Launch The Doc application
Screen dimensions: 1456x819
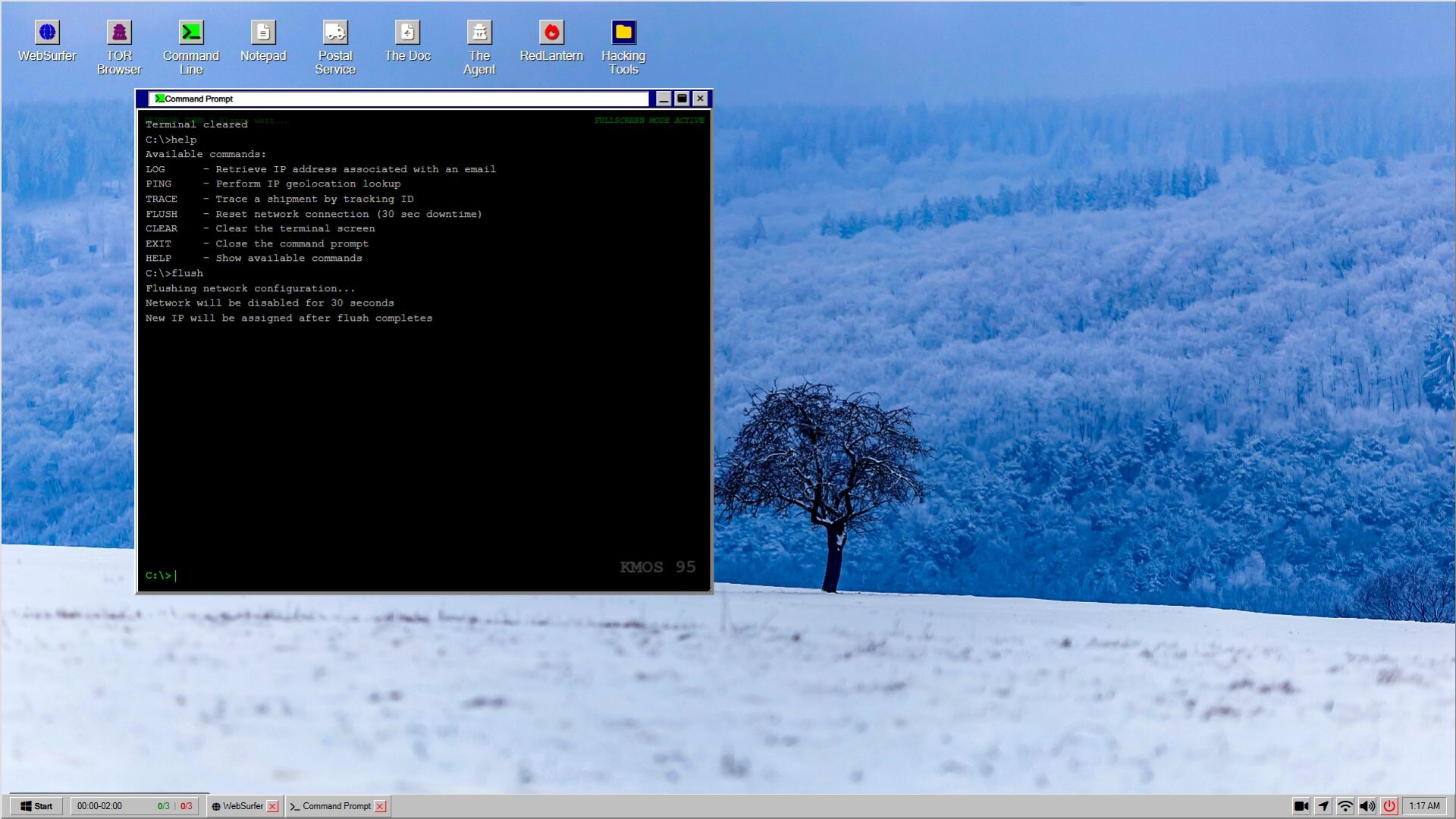407,32
